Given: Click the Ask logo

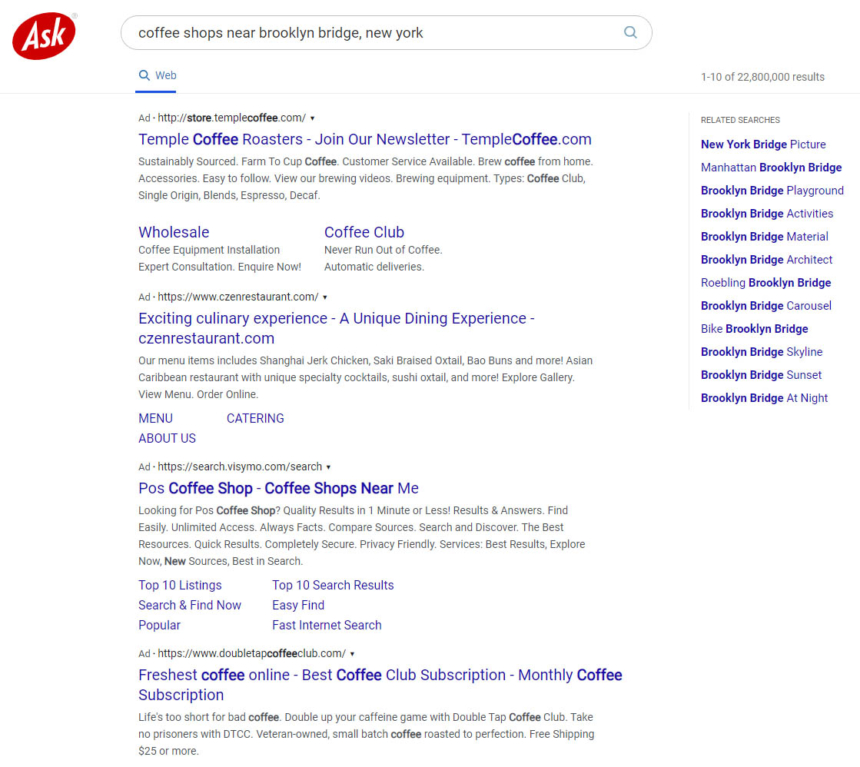Looking at the screenshot, I should pyautogui.click(x=44, y=36).
